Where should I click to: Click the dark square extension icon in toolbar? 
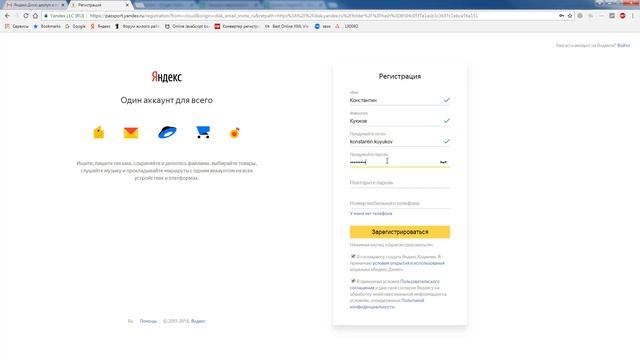click(x=612, y=16)
